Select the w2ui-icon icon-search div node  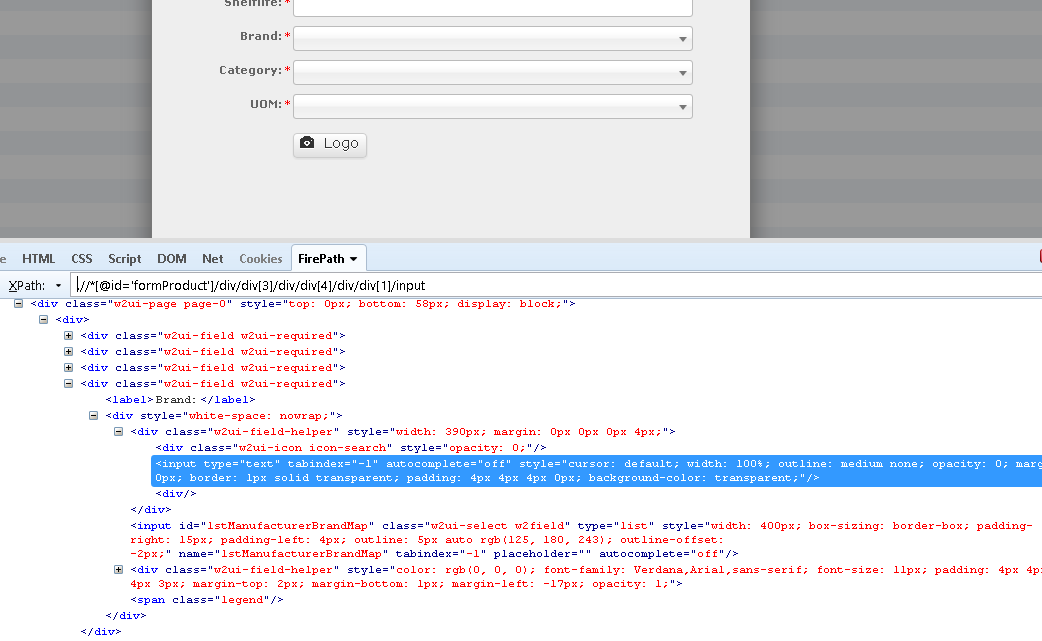point(351,448)
